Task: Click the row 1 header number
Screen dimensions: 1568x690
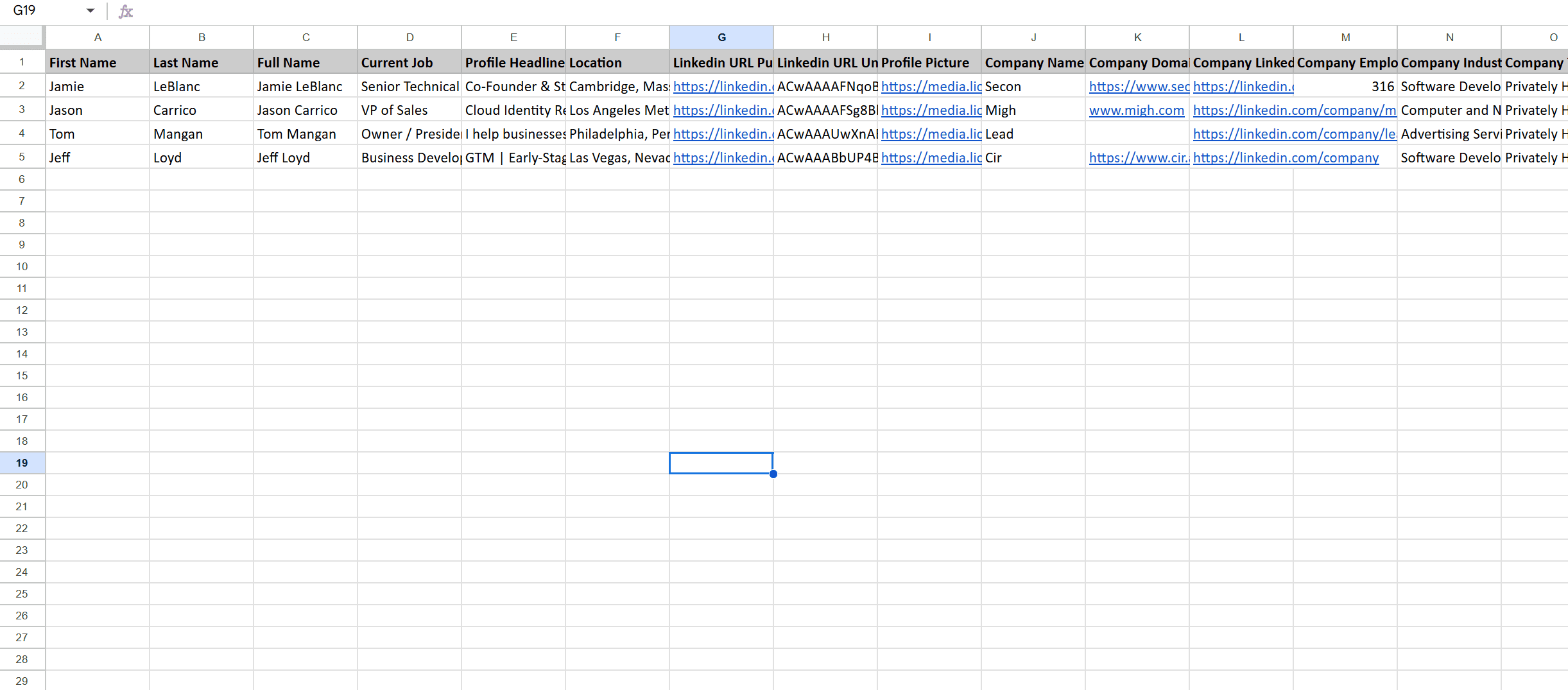Action: 22,62
